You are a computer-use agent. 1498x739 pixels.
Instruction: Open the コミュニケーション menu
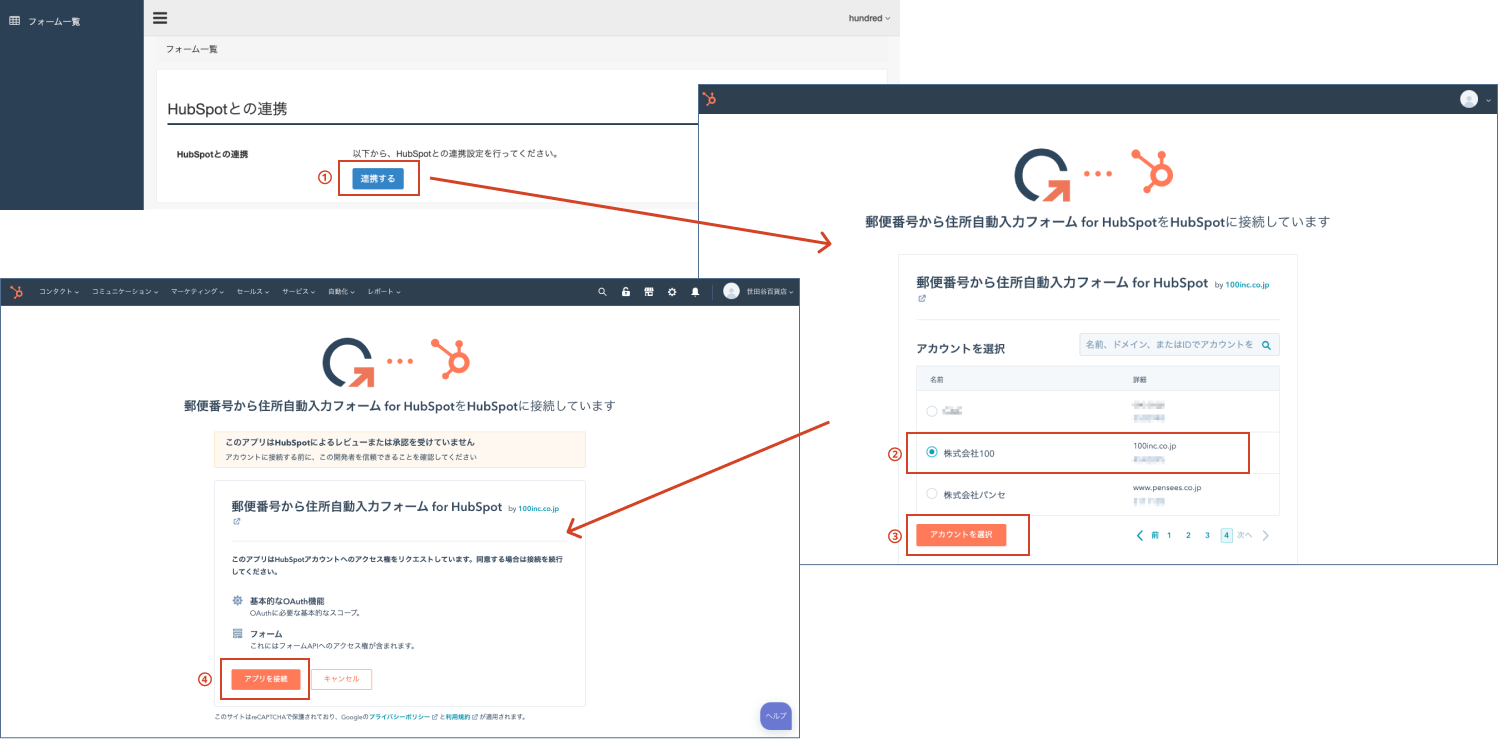click(126, 292)
